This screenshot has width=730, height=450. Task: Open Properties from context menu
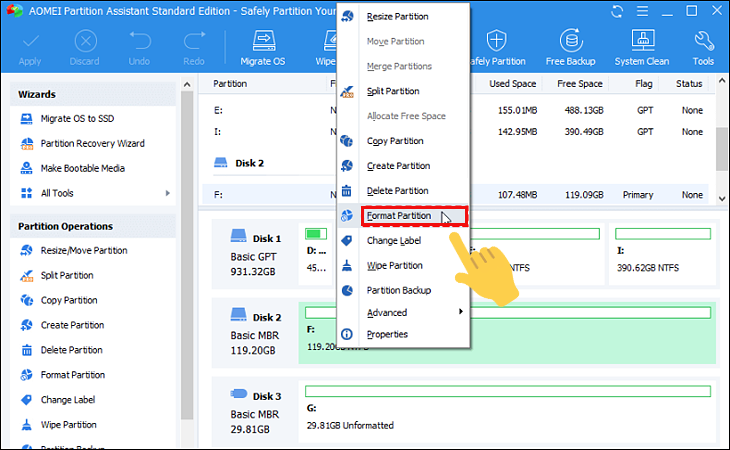coord(403,334)
